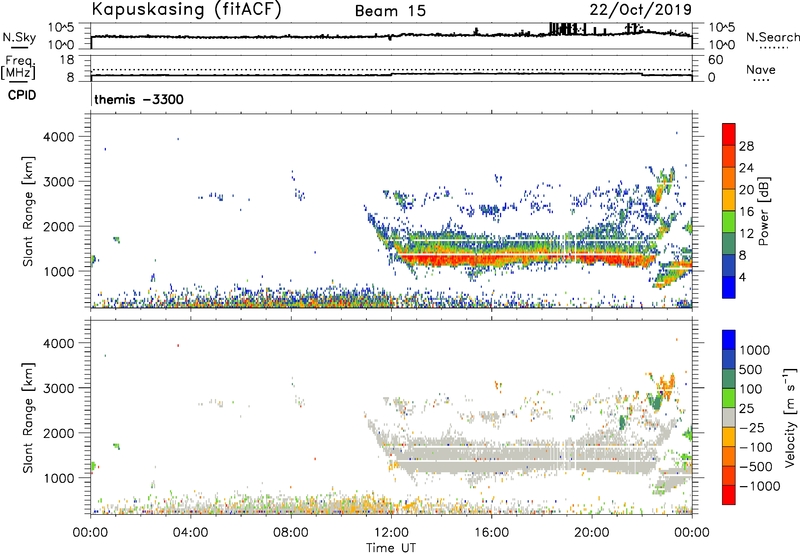Click the '16' power colorbar tick
Screen dimensions: 800x554
point(746,212)
